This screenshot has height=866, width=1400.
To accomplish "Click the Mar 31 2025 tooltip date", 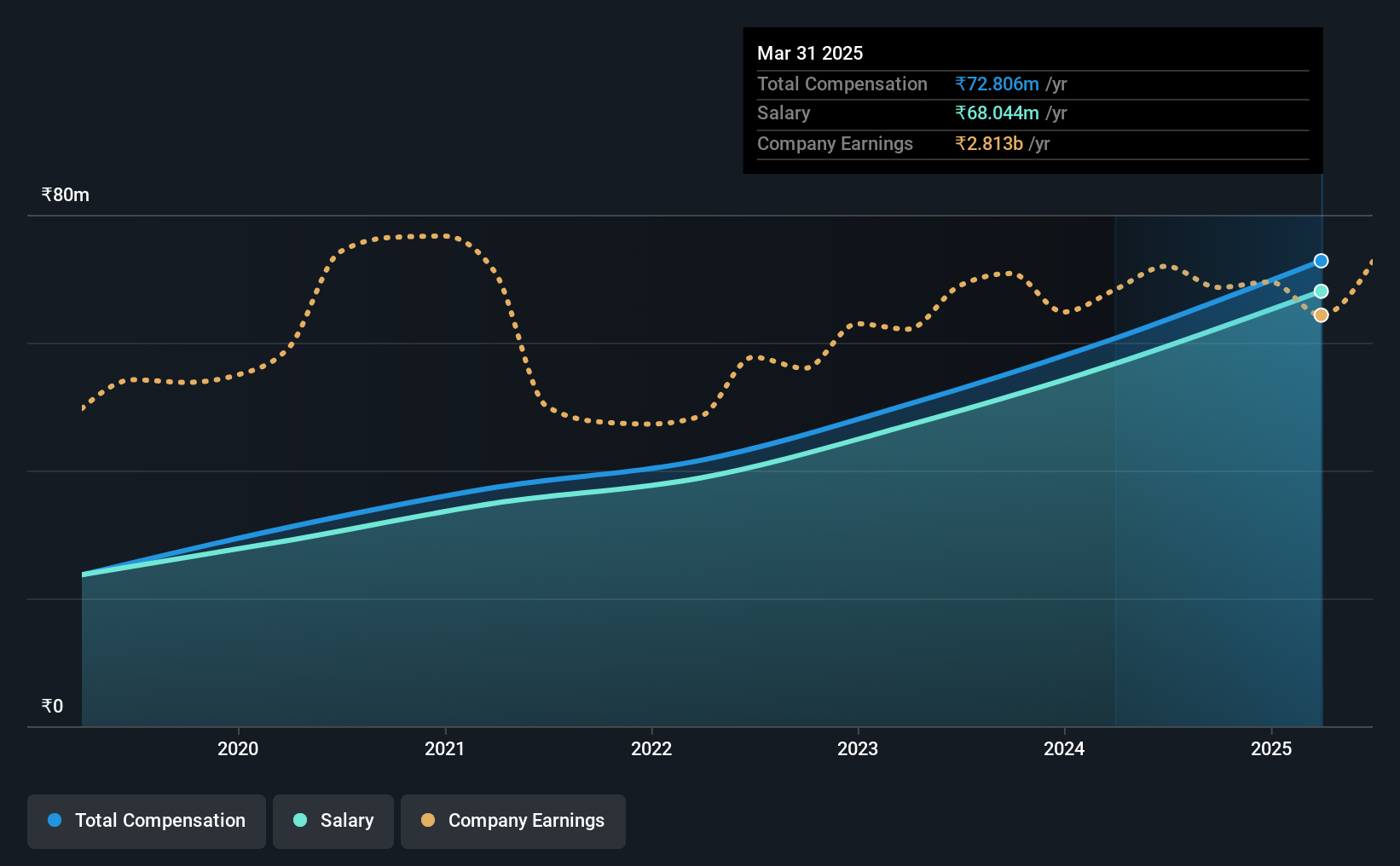I will pyautogui.click(x=810, y=53).
